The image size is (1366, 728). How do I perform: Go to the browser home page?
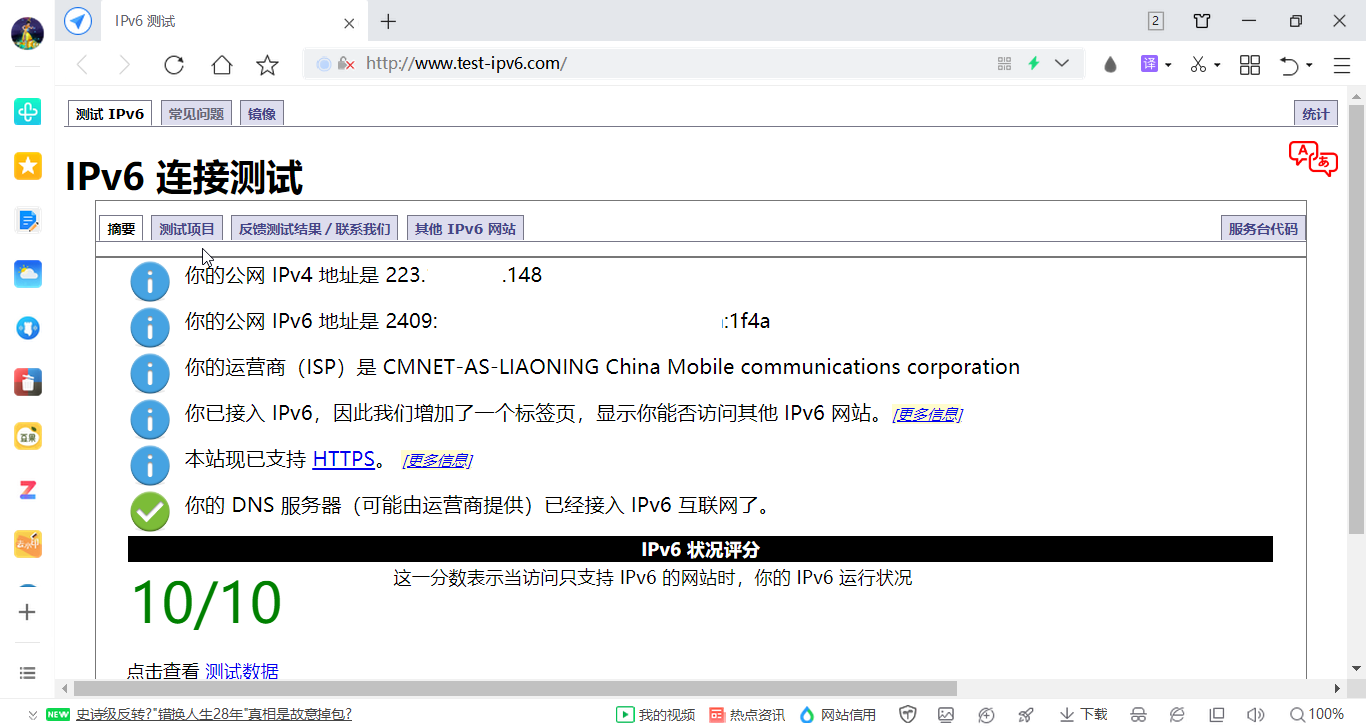tap(222, 65)
